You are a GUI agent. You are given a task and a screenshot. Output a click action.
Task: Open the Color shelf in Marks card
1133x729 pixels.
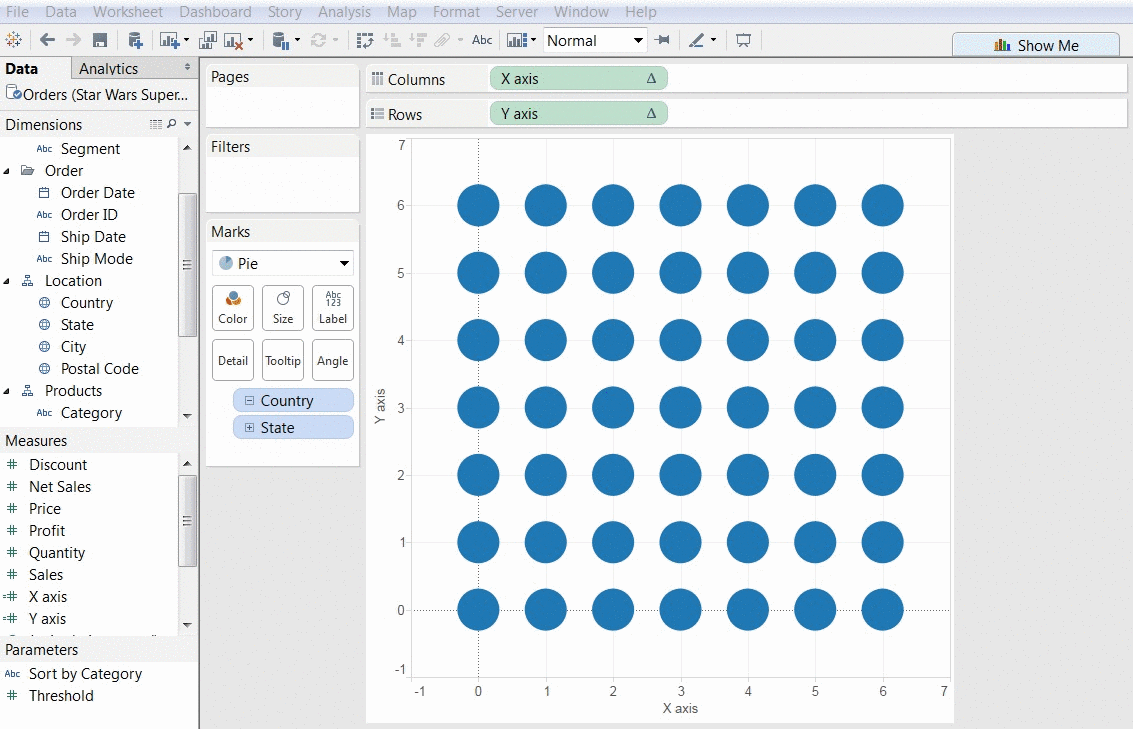(x=232, y=308)
